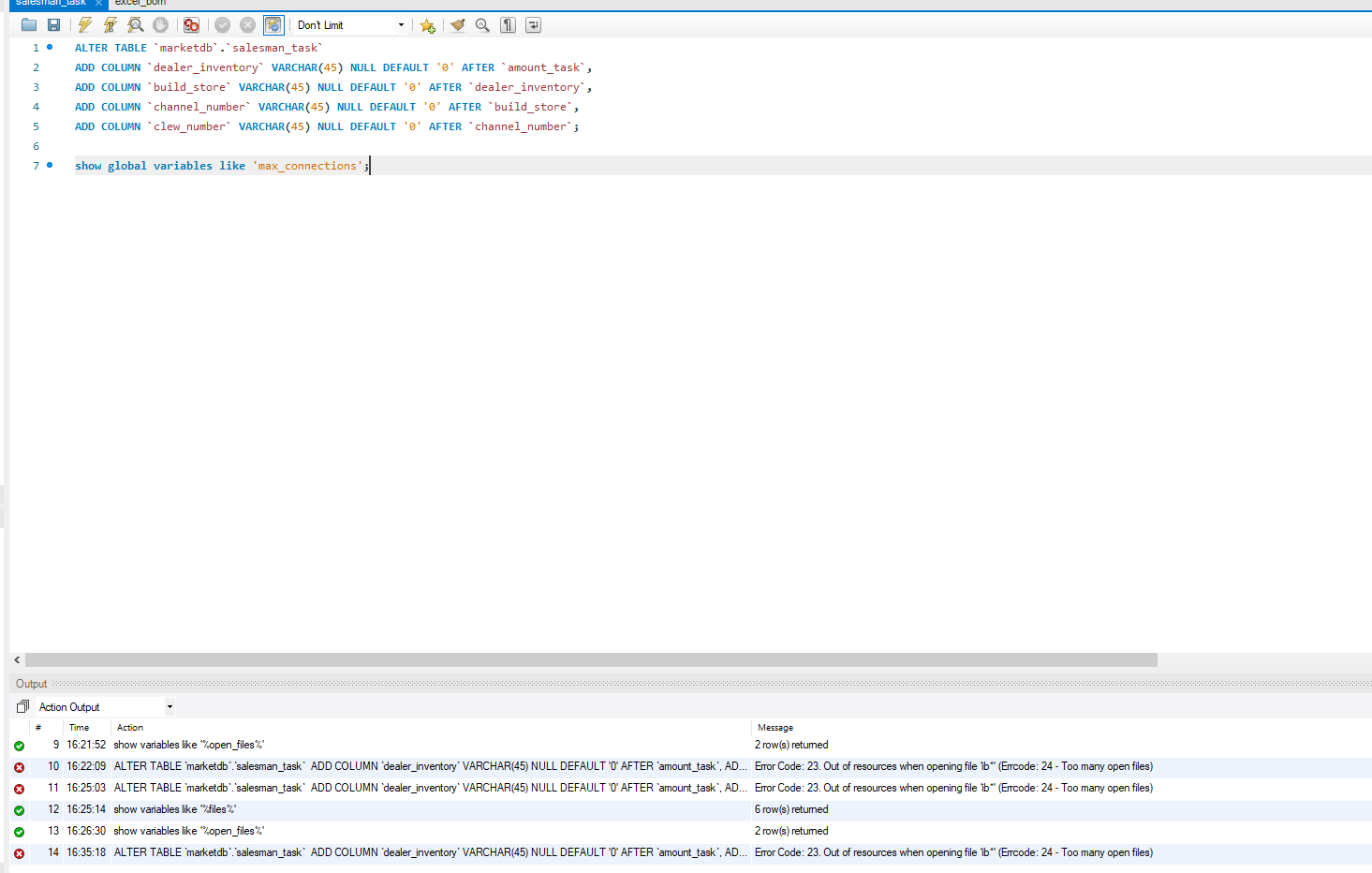Click the # column header
The width and height of the screenshot is (1372, 873).
pos(38,728)
